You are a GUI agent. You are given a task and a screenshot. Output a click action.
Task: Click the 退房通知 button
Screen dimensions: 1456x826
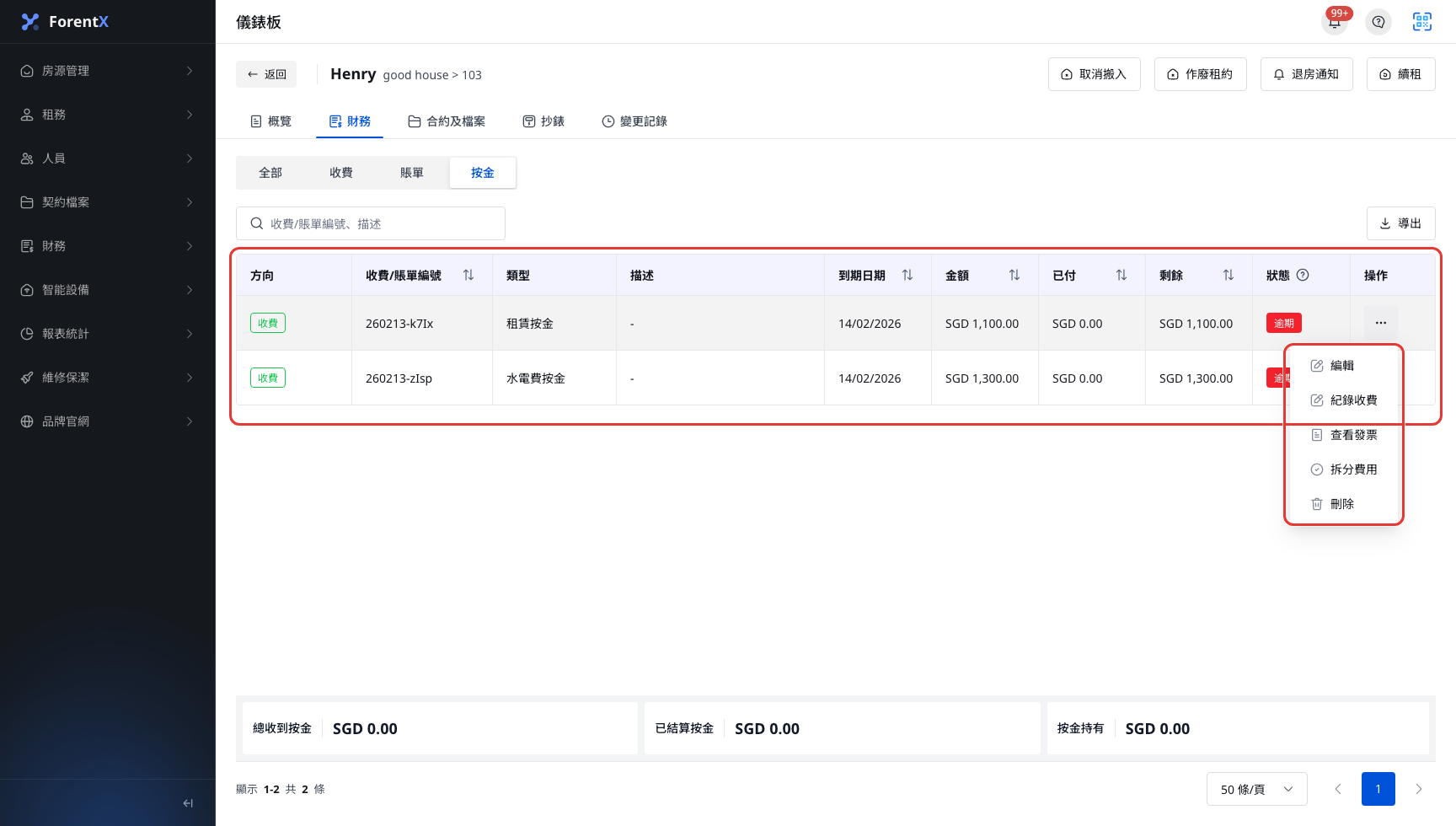pos(1307,74)
